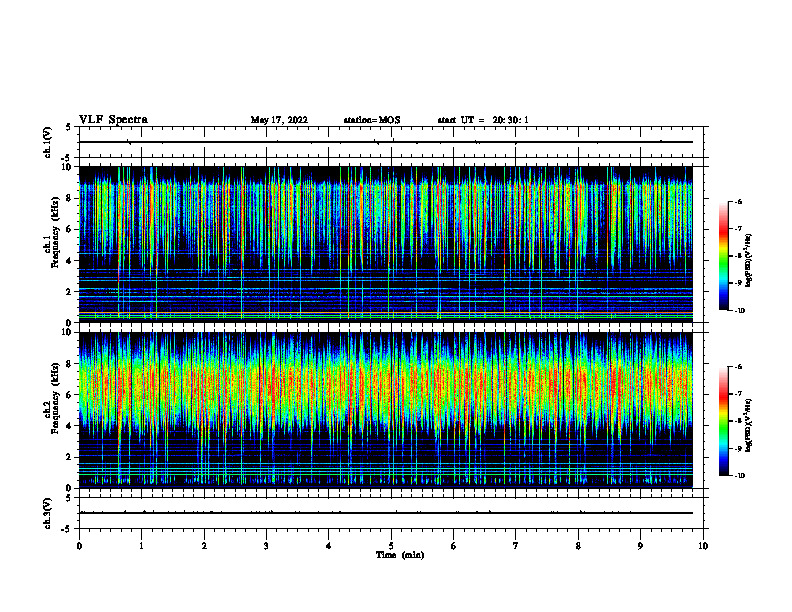792x612 pixels.
Task: Click the "VLF Spectra" plot title
Action: (x=113, y=119)
